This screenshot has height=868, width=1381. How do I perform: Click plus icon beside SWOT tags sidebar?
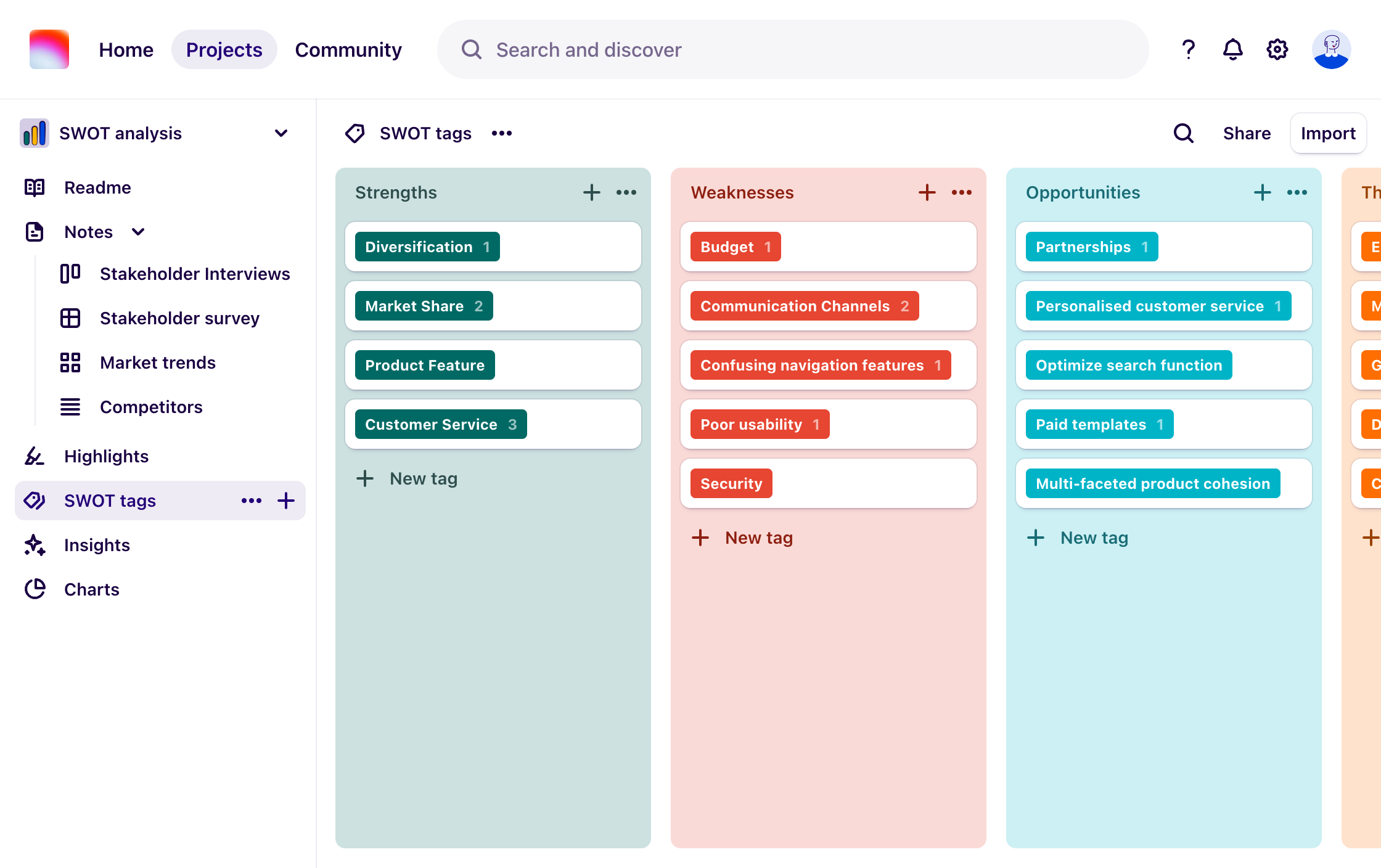[286, 501]
